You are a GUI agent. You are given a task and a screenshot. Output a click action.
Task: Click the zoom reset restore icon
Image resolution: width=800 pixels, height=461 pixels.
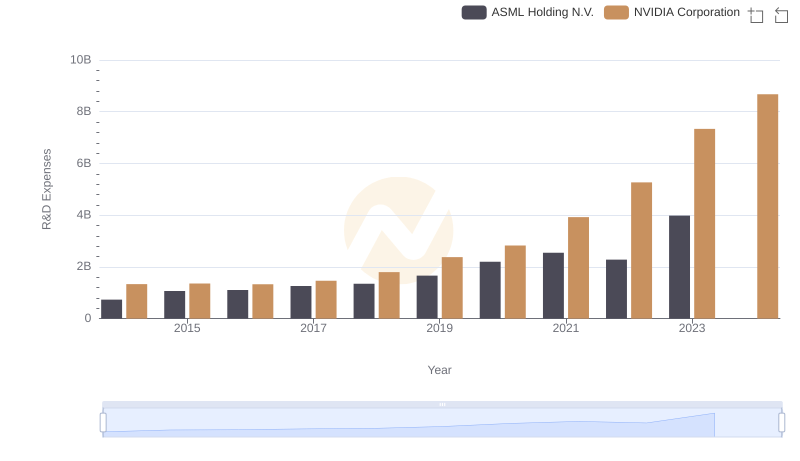(x=781, y=15)
